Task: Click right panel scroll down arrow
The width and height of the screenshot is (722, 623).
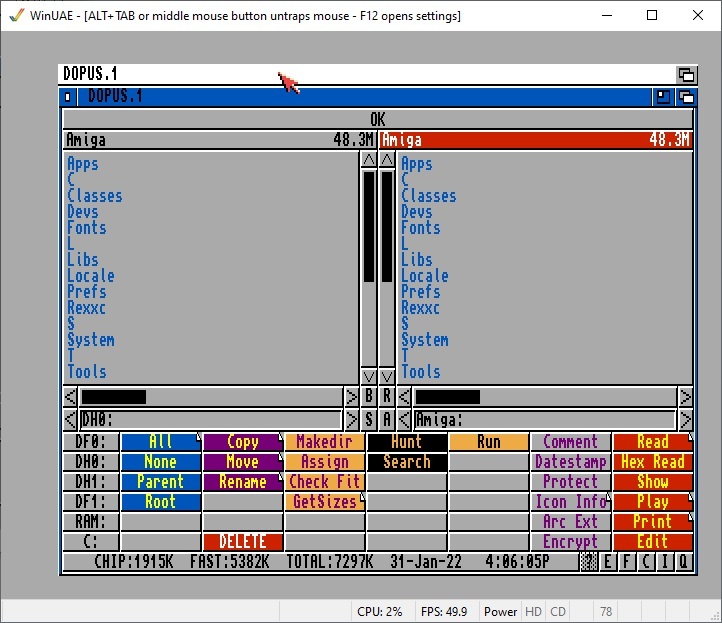Action: point(387,377)
